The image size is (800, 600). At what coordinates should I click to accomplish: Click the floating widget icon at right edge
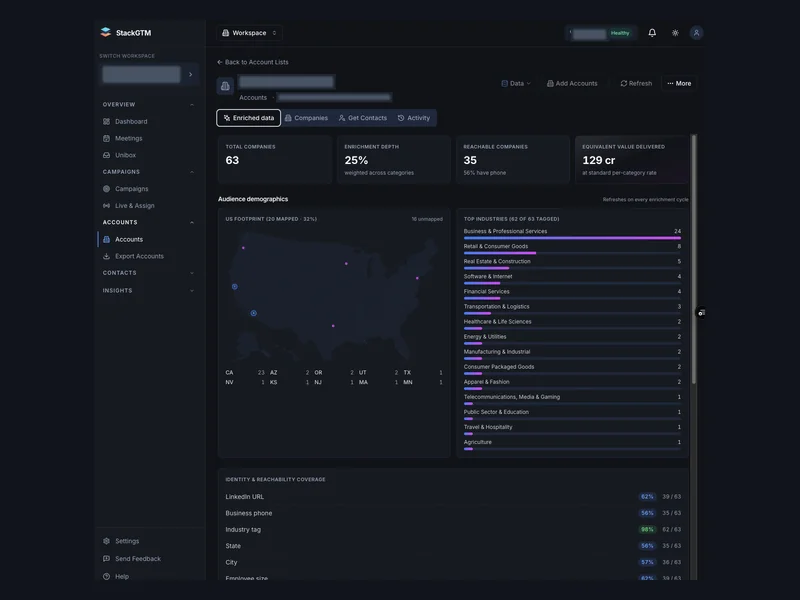coord(702,313)
